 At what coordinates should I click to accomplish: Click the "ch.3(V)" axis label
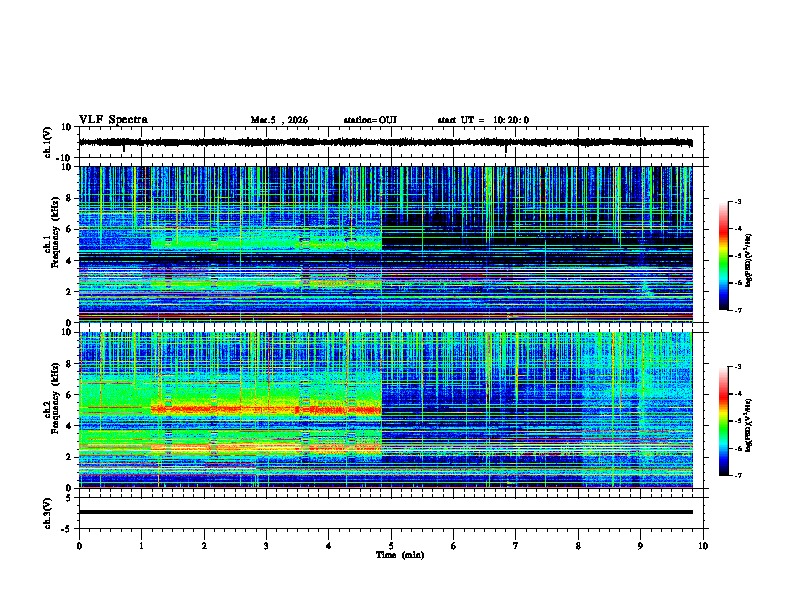(x=47, y=513)
